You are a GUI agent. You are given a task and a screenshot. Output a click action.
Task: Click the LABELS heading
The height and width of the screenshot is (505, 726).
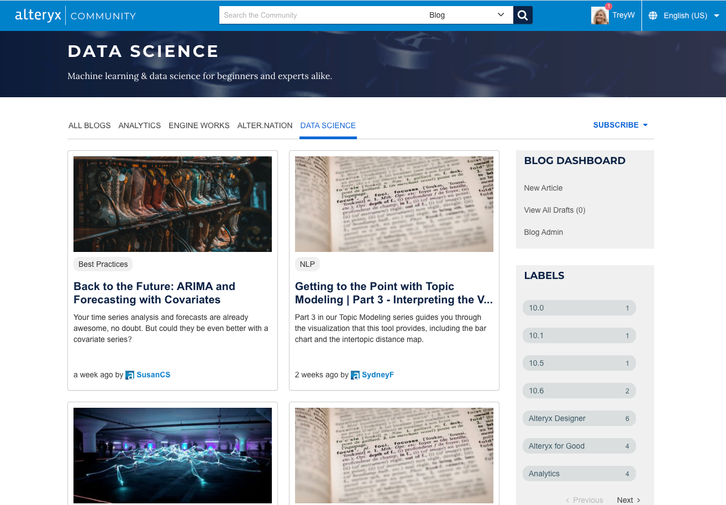tap(544, 275)
